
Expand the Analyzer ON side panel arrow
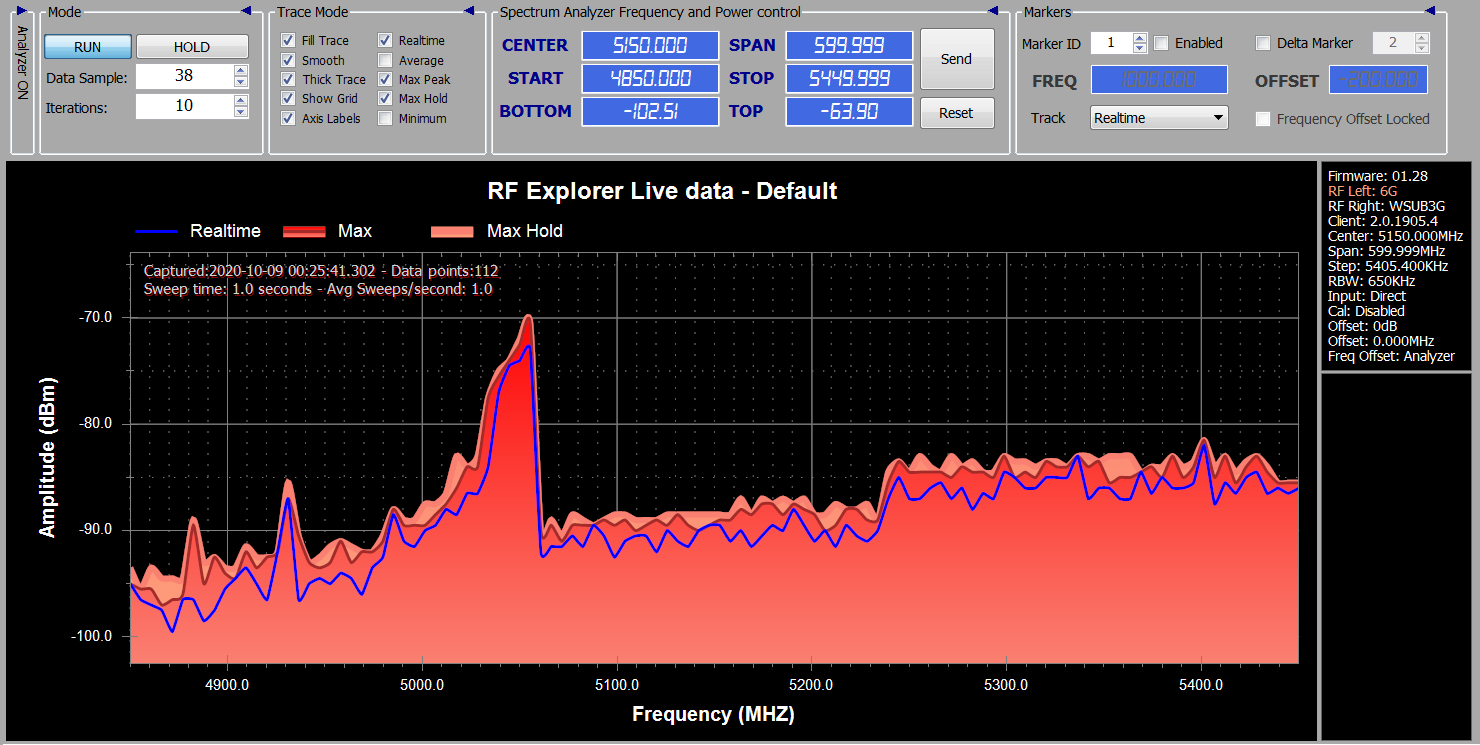click(21, 11)
